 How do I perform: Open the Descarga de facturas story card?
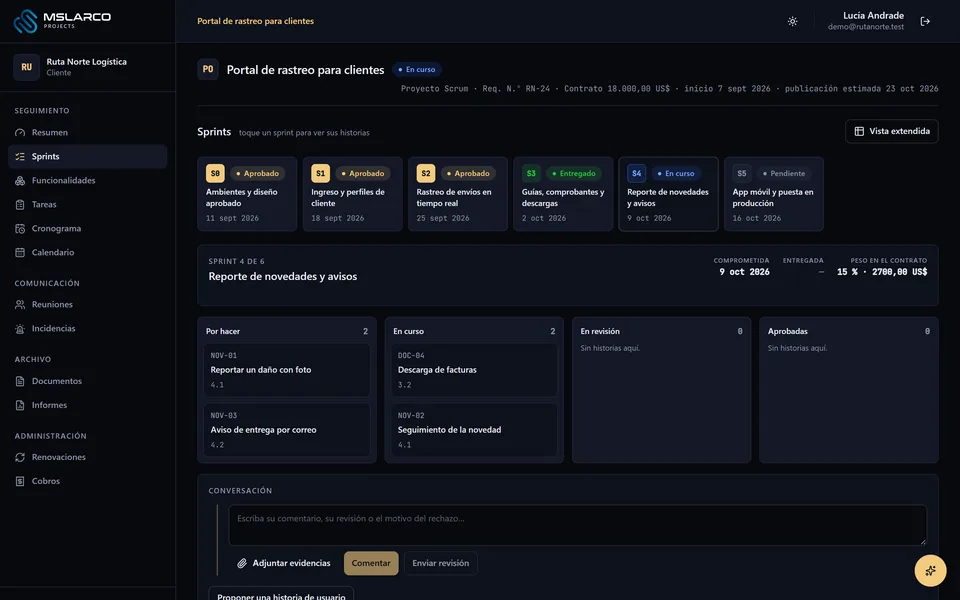(474, 370)
